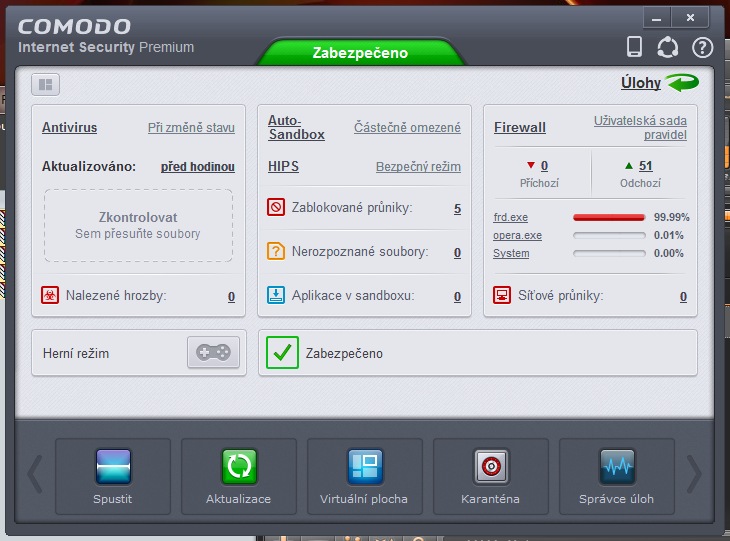Toggle Herní režim game mode switch
The image size is (730, 541).
[x=213, y=353]
